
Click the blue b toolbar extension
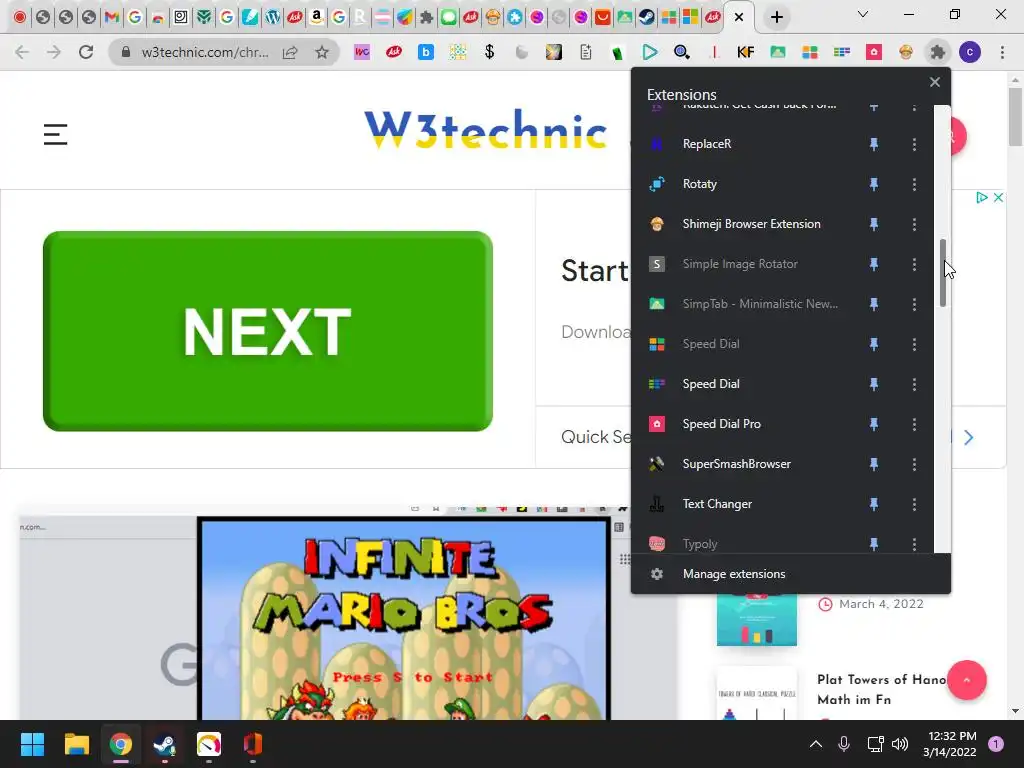(x=426, y=52)
